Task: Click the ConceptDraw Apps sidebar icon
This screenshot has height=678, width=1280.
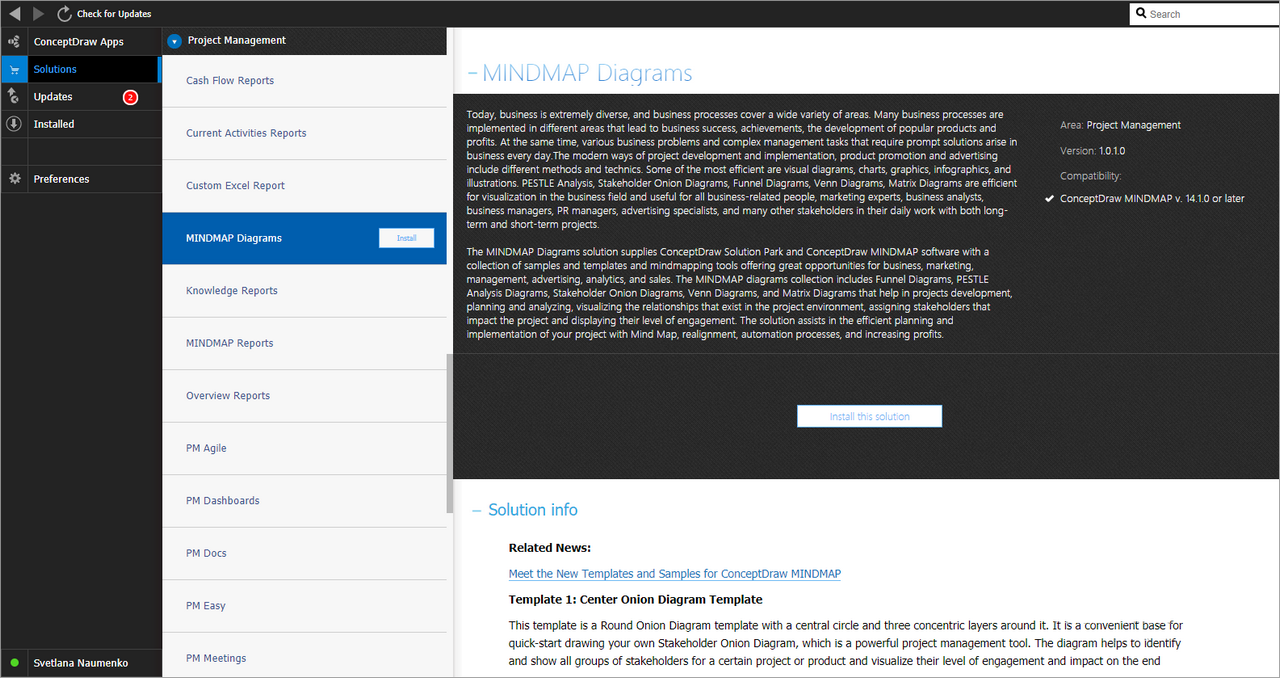Action: 14,42
